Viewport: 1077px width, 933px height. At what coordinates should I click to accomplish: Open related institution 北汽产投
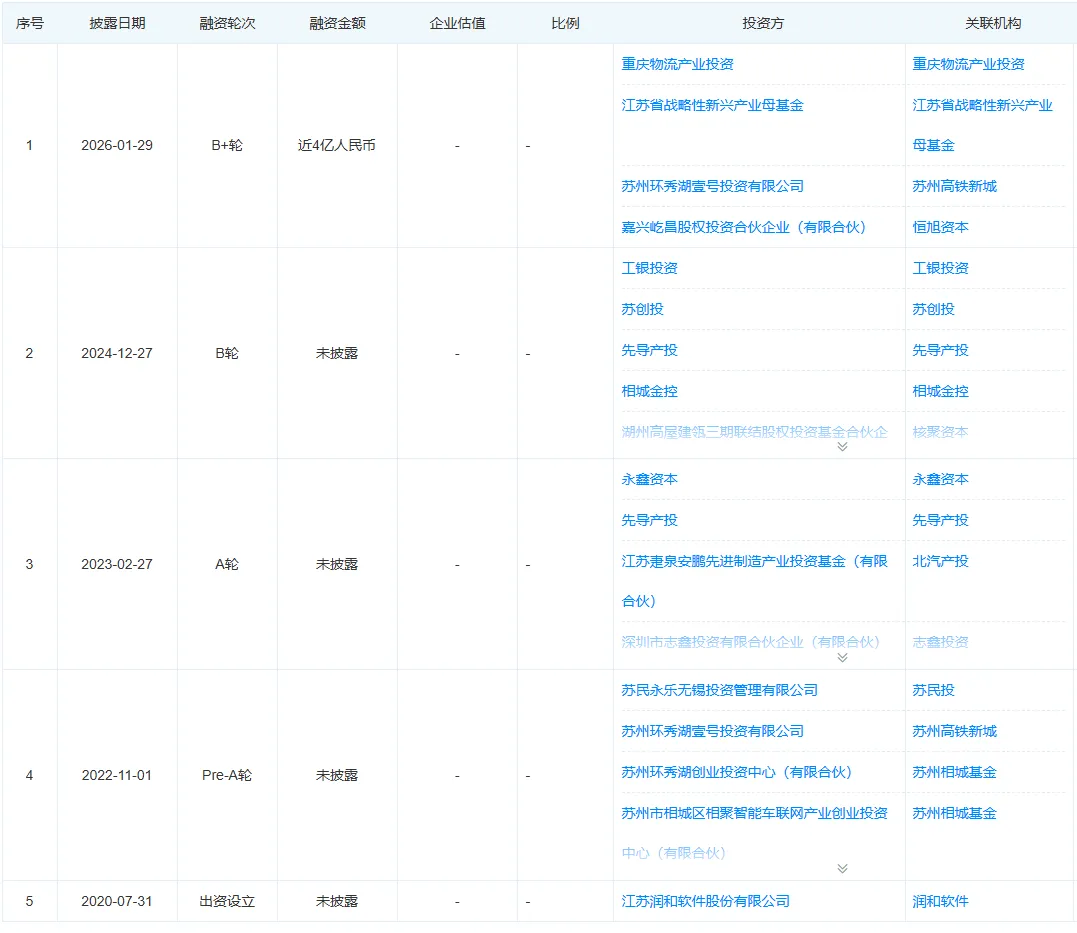coord(940,561)
